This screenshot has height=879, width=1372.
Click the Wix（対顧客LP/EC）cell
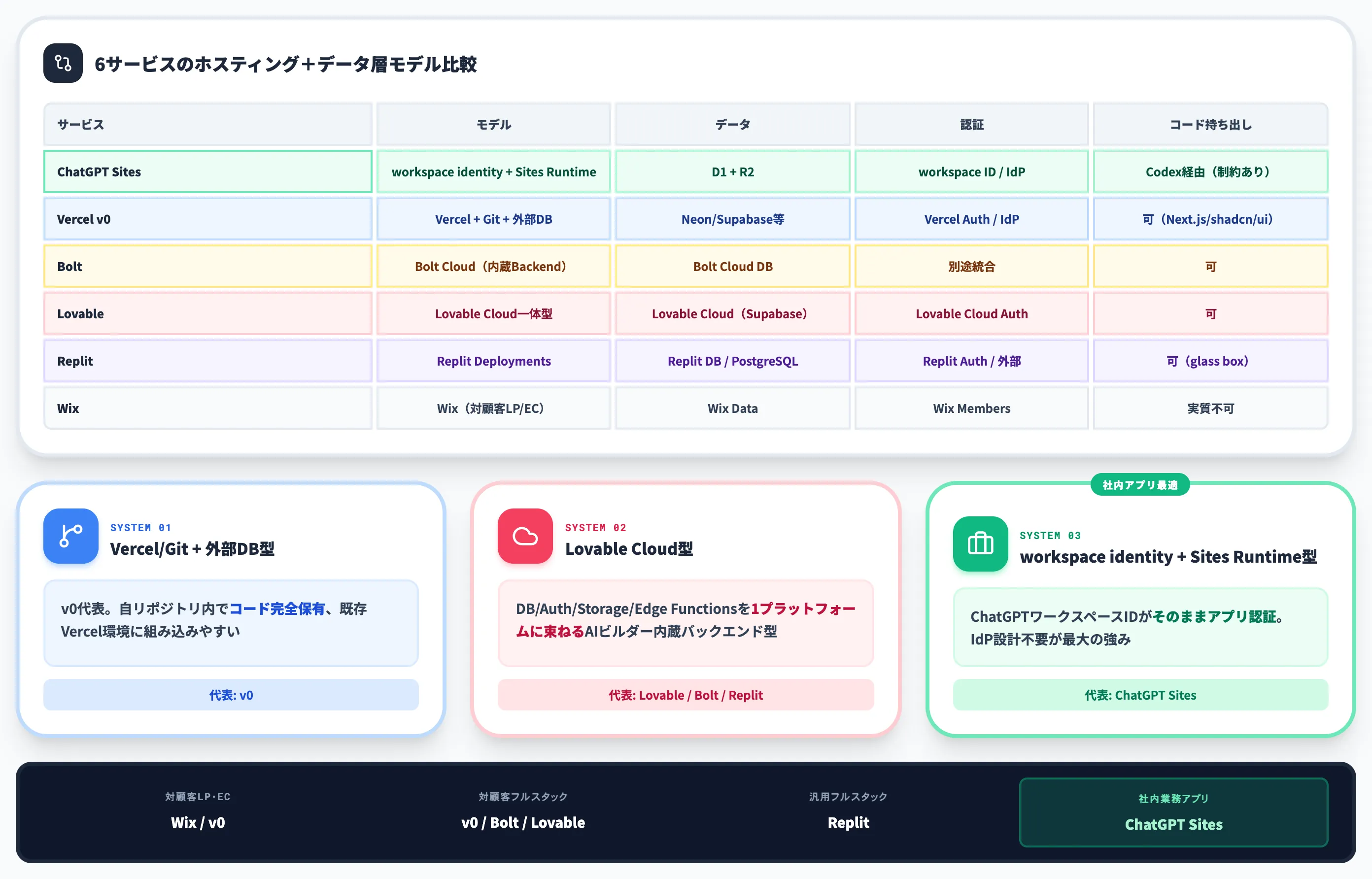click(x=494, y=408)
